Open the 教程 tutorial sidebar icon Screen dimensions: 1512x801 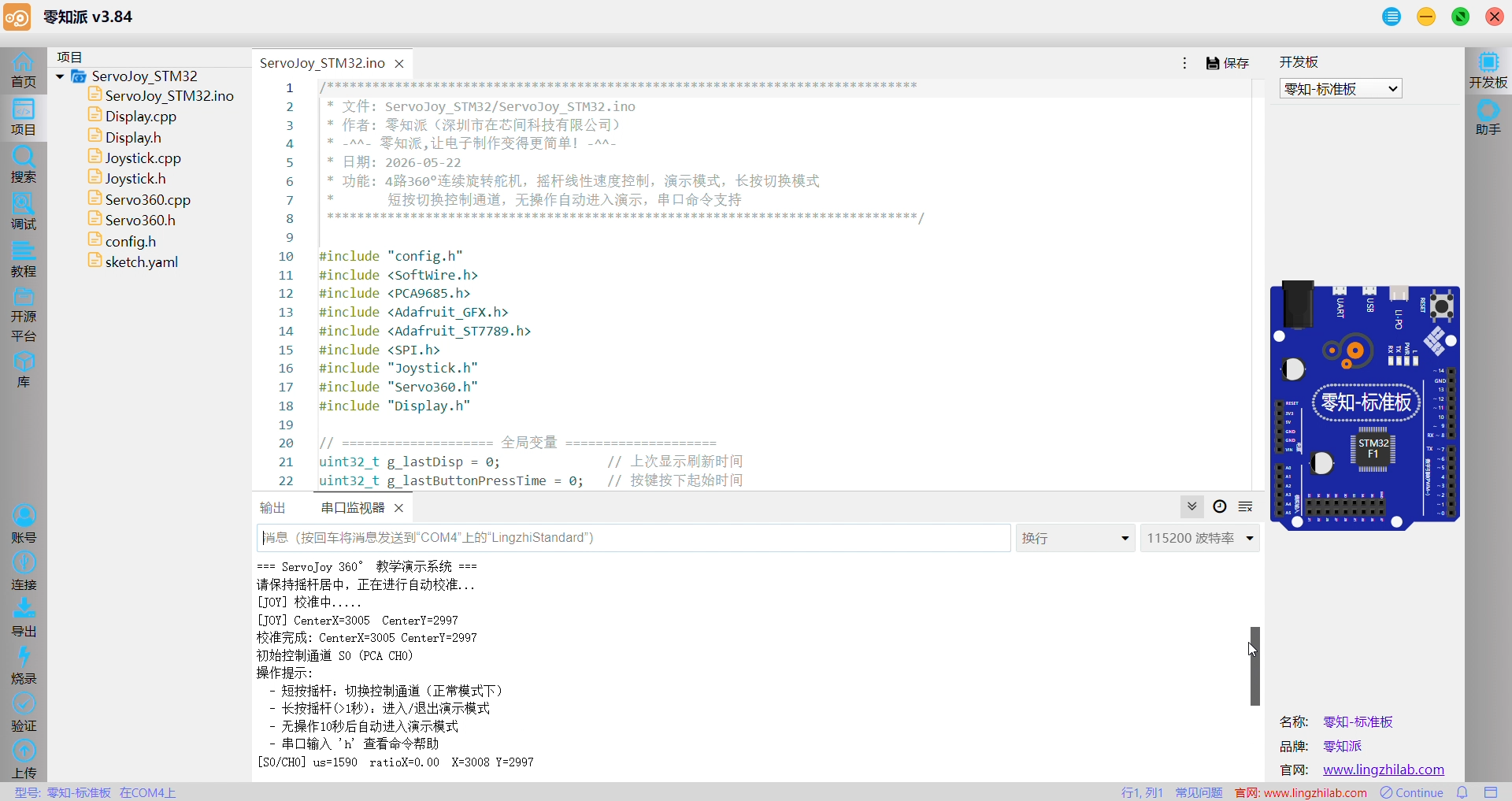click(x=23, y=259)
